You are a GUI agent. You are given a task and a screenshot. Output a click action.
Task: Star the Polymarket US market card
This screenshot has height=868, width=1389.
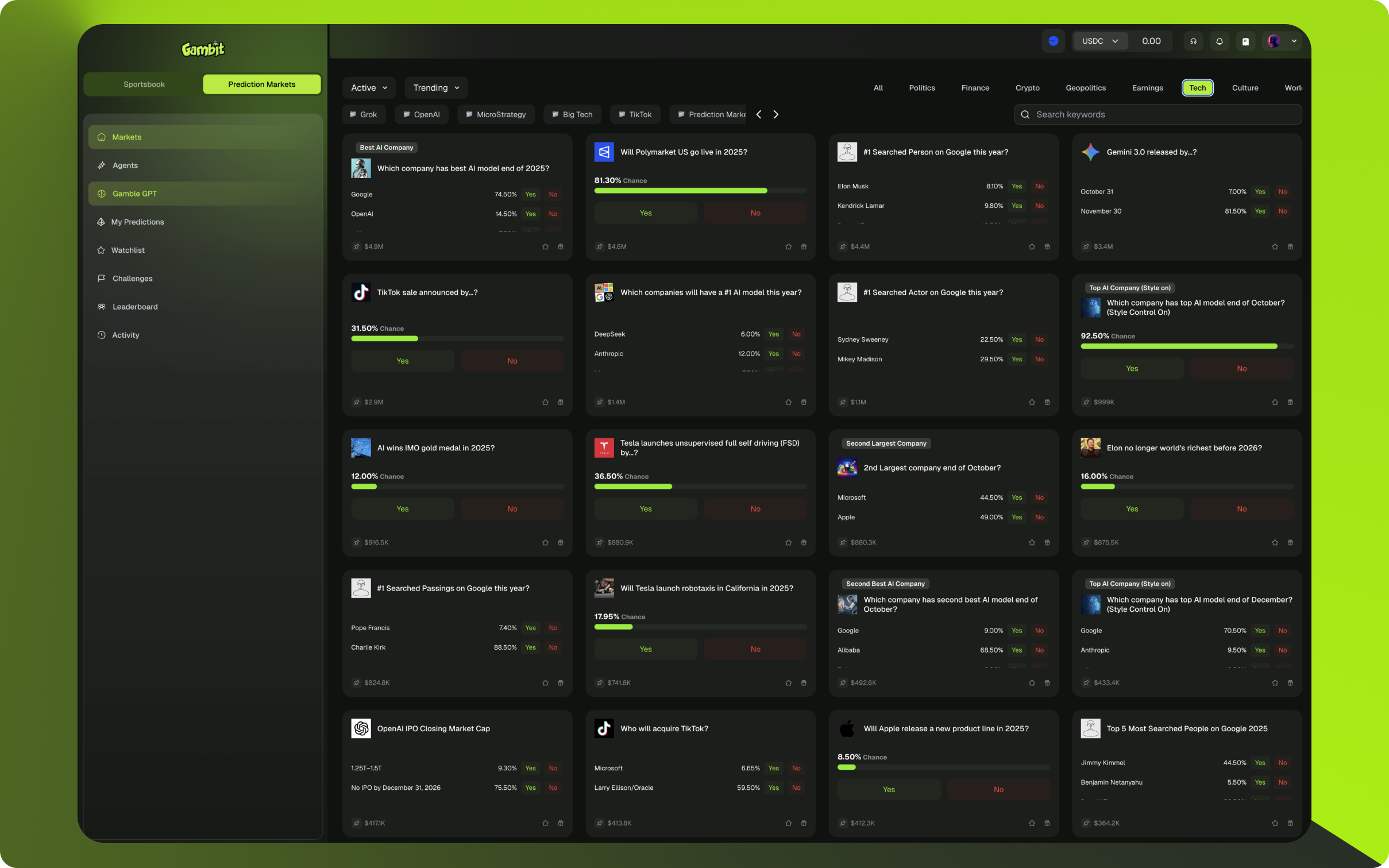[788, 246]
